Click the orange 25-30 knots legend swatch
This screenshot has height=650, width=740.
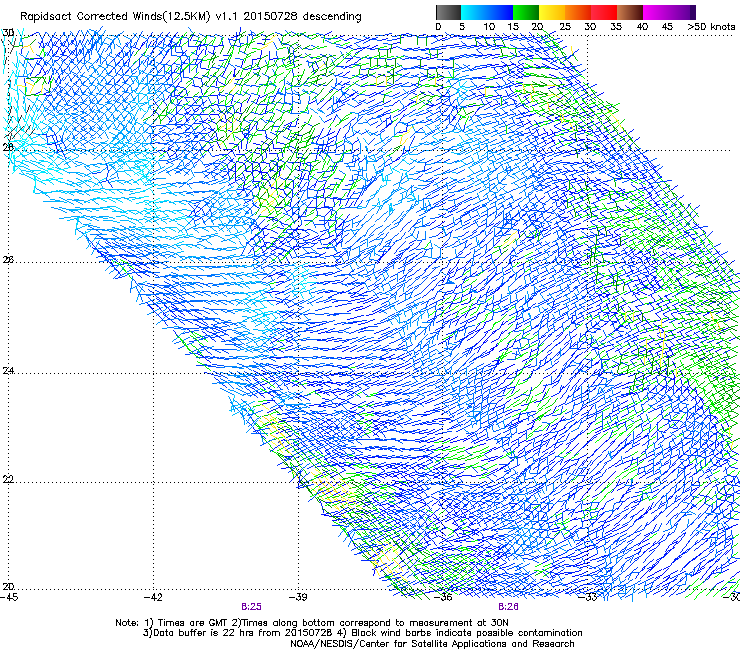[x=578, y=12]
